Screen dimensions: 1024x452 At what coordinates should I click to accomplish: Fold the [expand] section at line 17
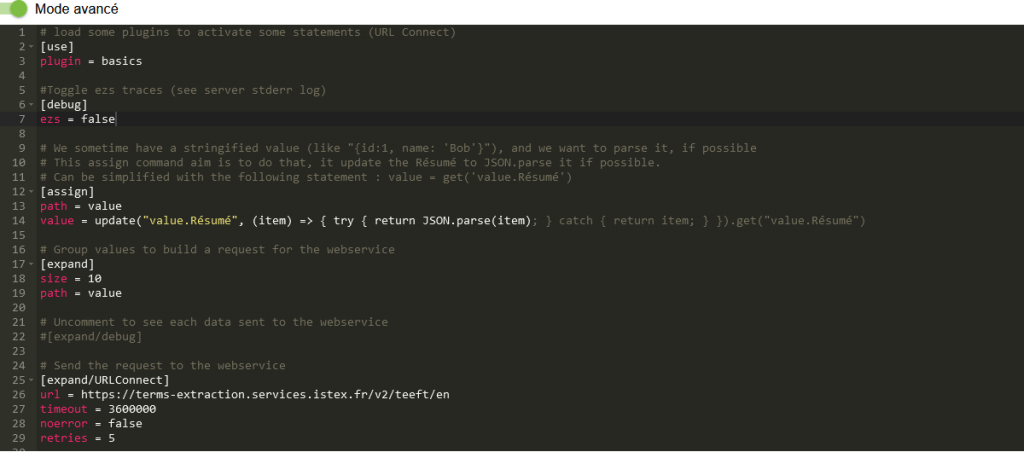[32, 264]
